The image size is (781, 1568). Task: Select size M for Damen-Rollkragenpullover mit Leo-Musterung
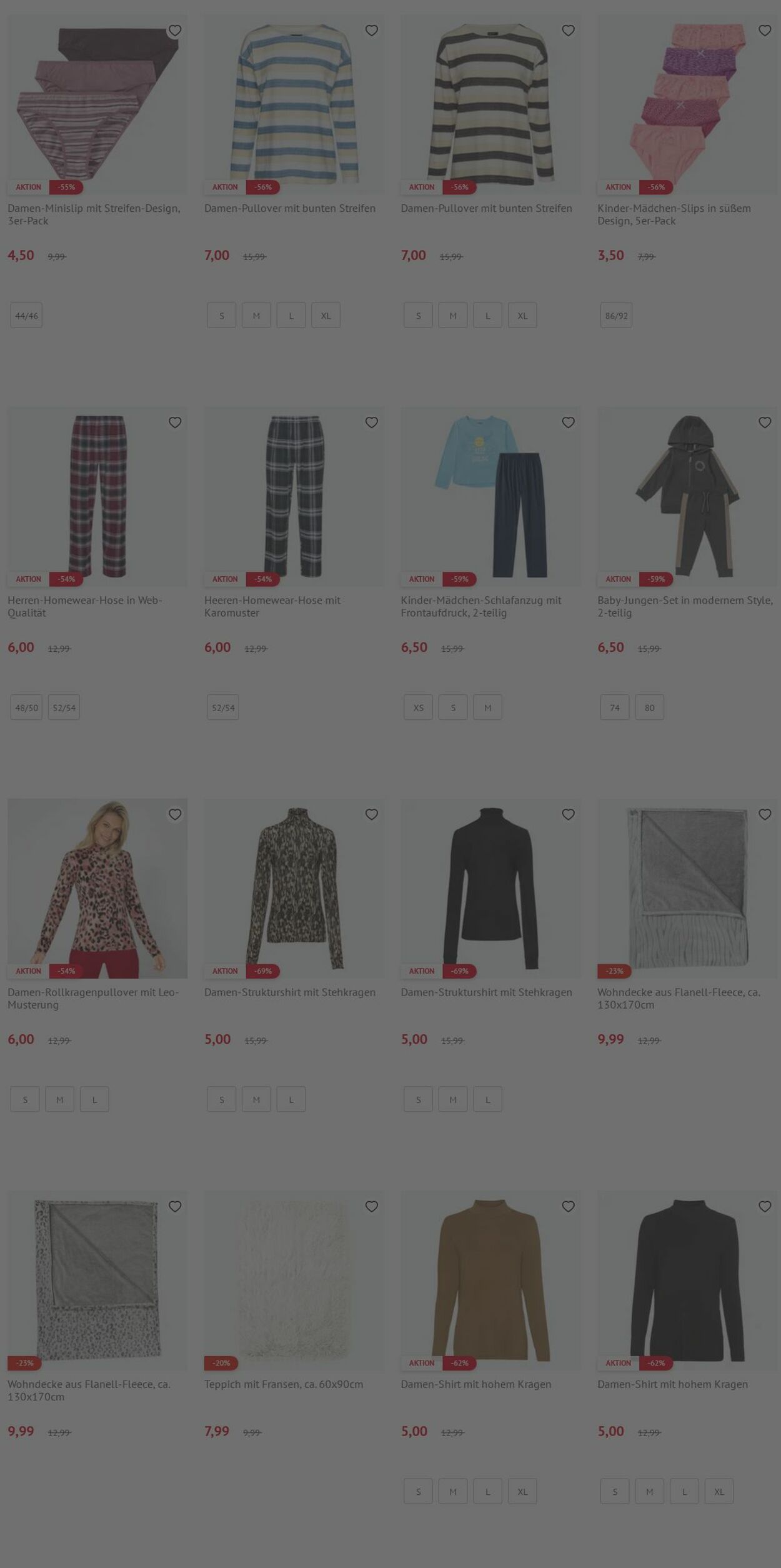click(x=59, y=1099)
